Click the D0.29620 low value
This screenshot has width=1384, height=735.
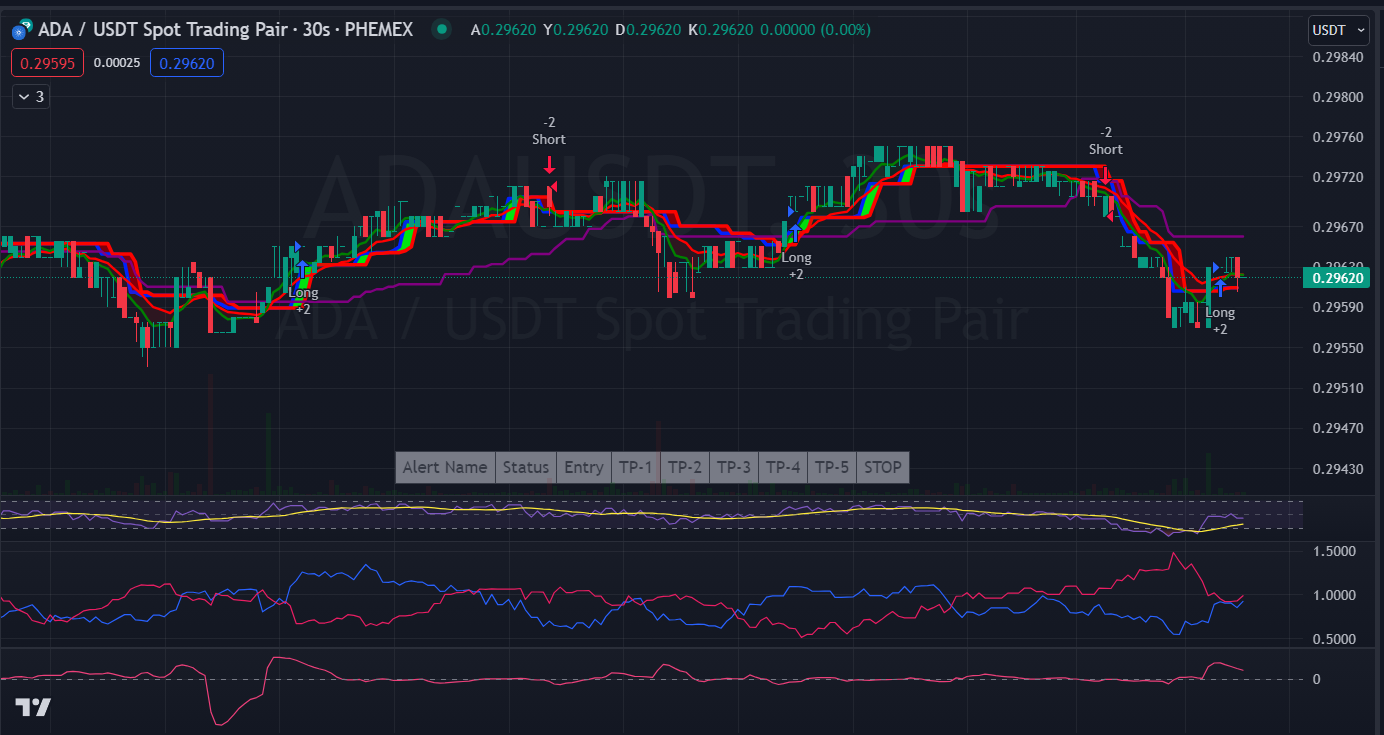tap(648, 30)
